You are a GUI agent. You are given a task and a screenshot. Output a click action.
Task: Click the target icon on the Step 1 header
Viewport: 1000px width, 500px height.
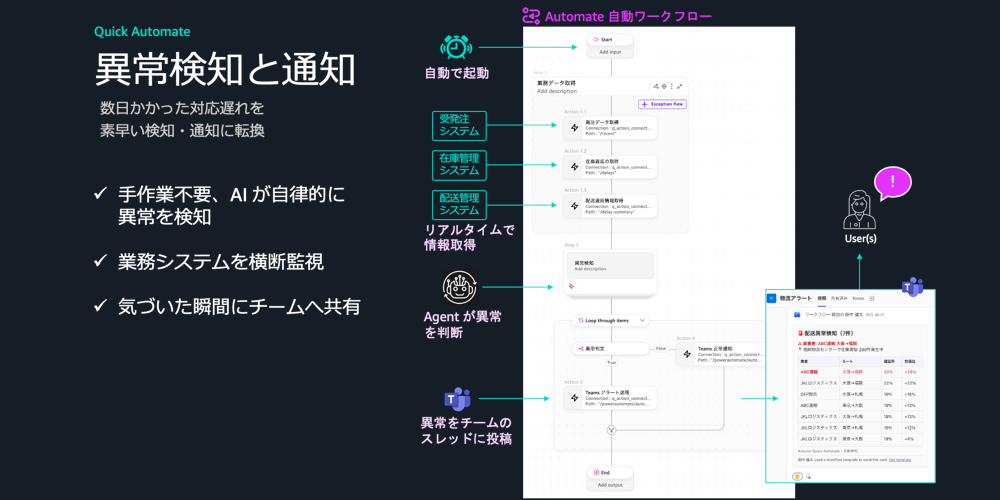point(664,86)
